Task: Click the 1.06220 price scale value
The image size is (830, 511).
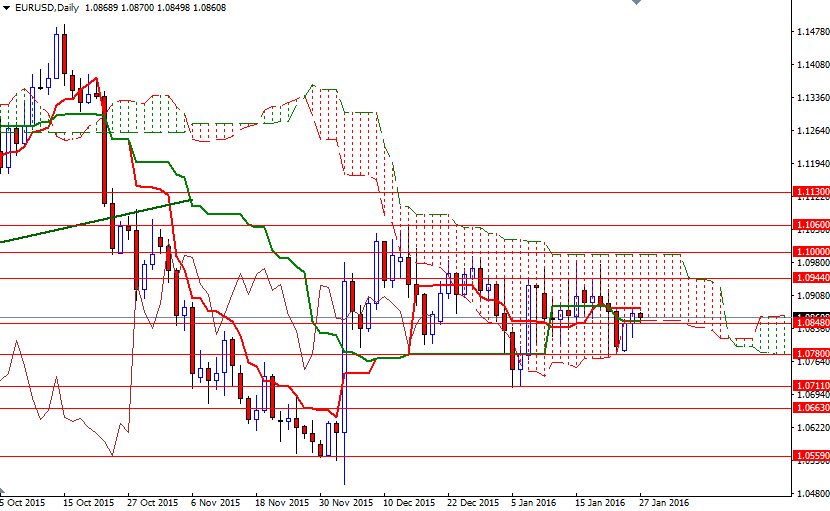Action: coord(813,427)
